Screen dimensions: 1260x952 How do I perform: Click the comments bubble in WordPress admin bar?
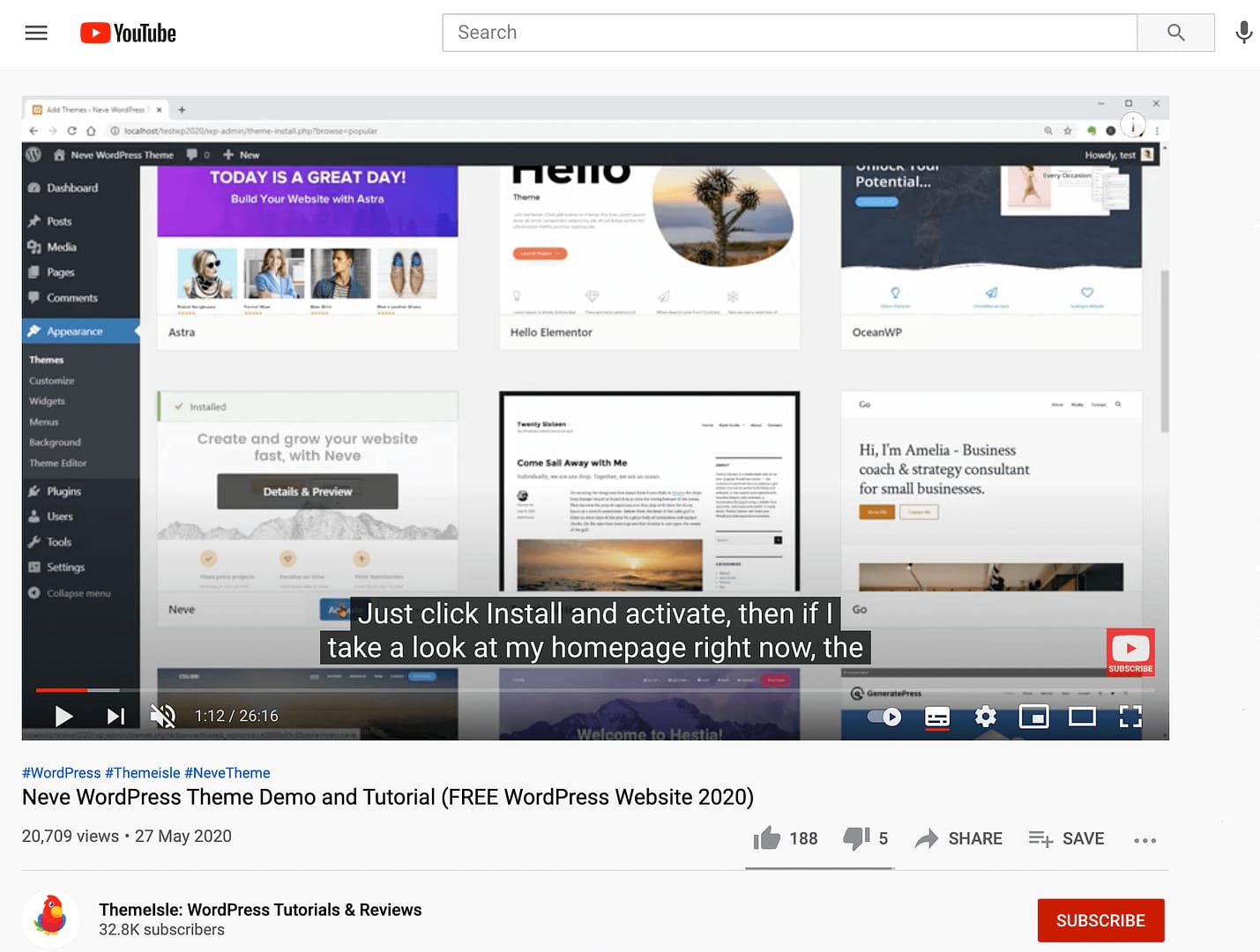pos(198,154)
